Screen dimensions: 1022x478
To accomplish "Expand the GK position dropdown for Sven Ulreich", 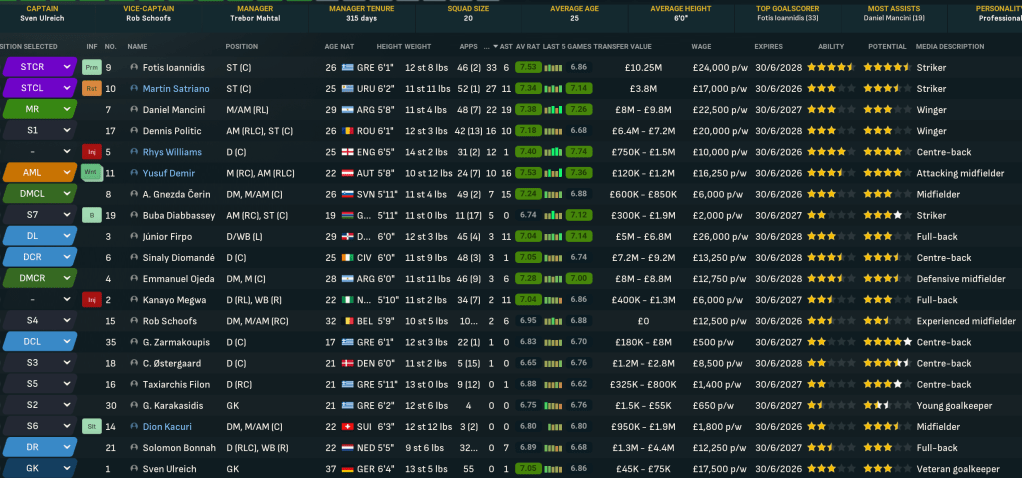I will [68, 468].
